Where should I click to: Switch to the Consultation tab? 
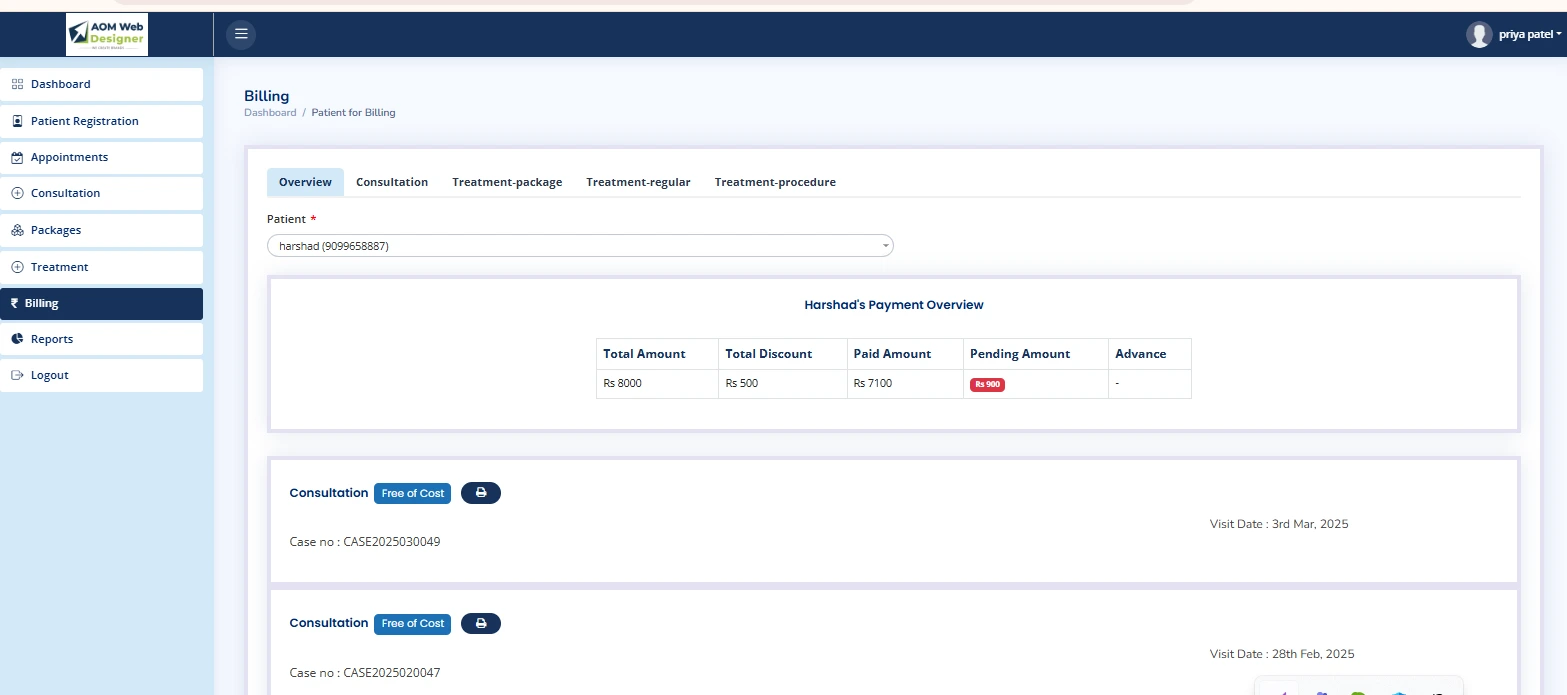point(392,181)
